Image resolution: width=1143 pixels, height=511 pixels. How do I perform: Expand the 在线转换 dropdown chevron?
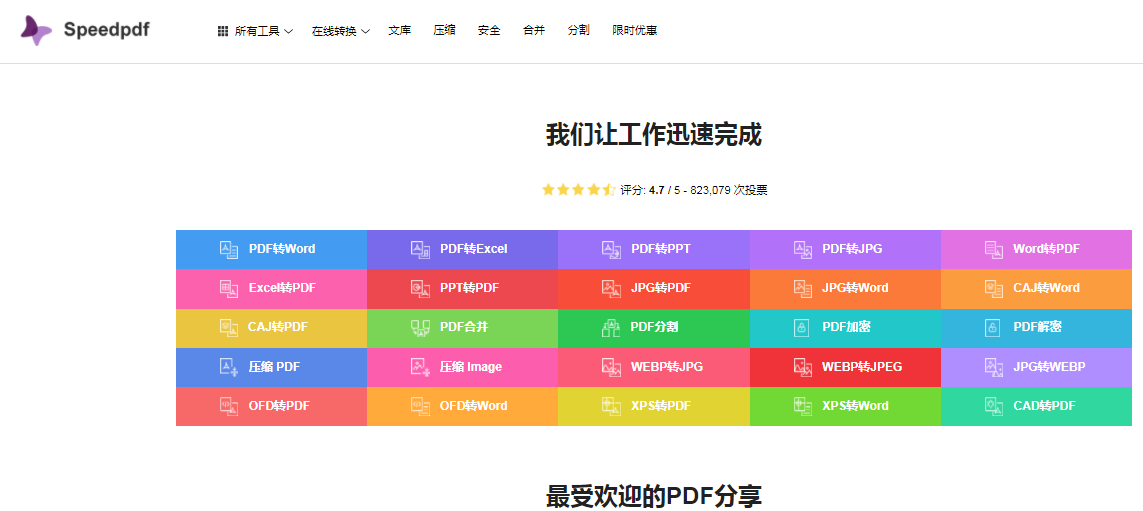coord(365,32)
